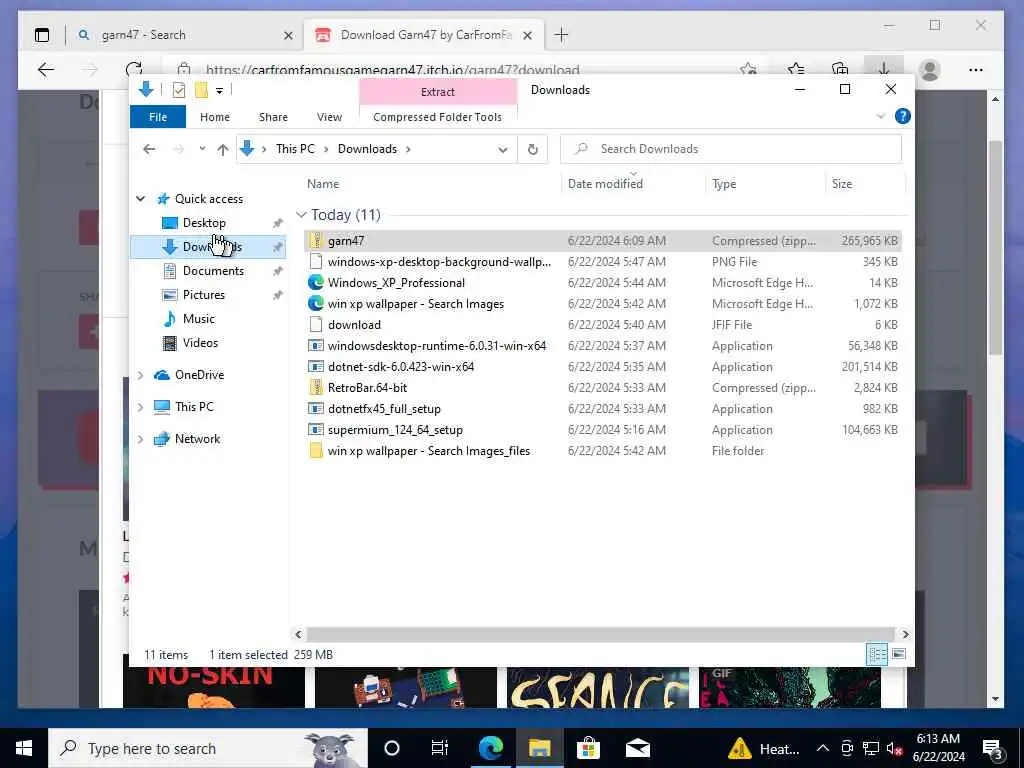Screen dimensions: 1024x768
Task: Click This PC in address breadcrumb
Action: click(x=295, y=149)
